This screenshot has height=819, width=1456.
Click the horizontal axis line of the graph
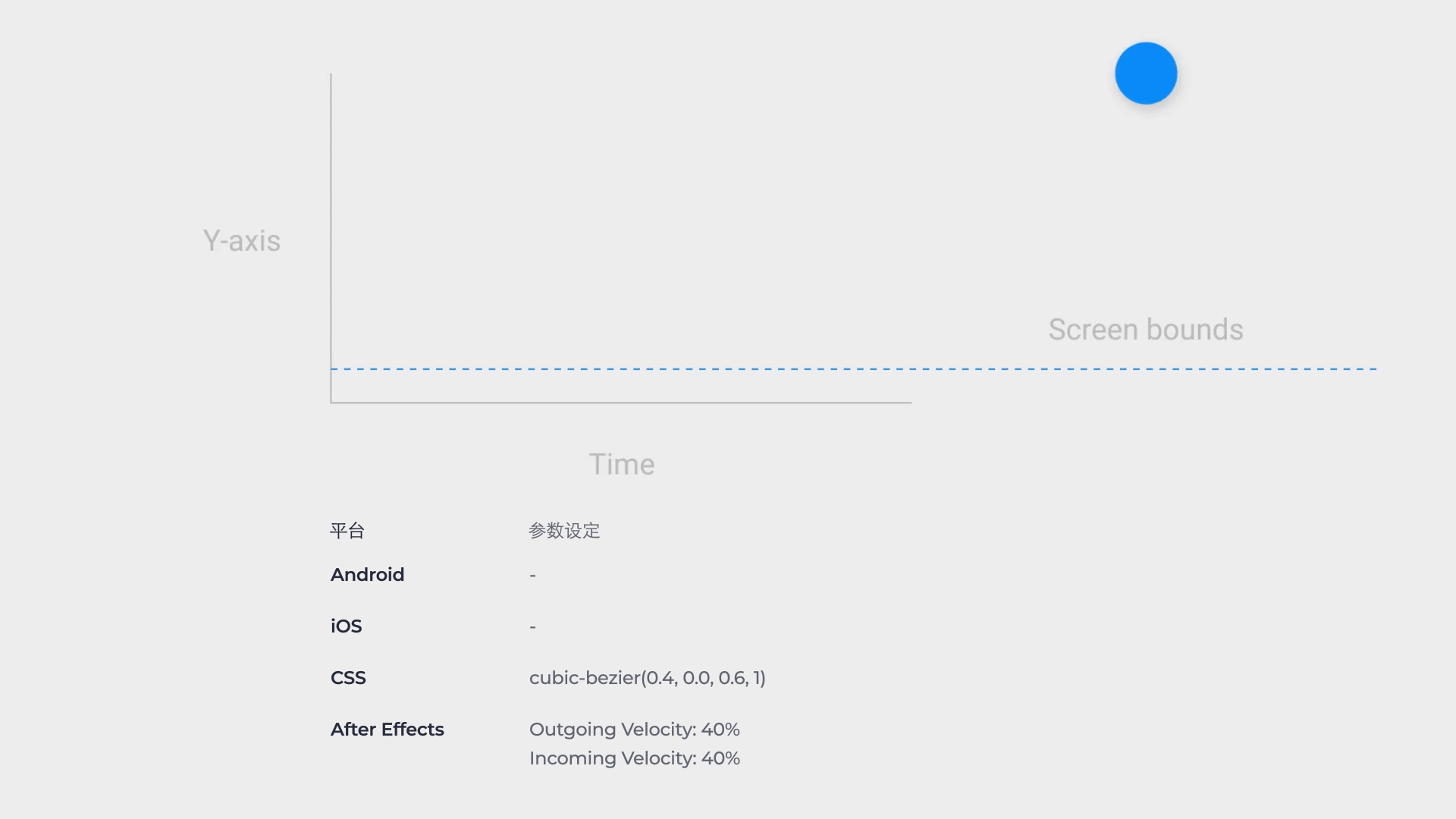click(622, 403)
